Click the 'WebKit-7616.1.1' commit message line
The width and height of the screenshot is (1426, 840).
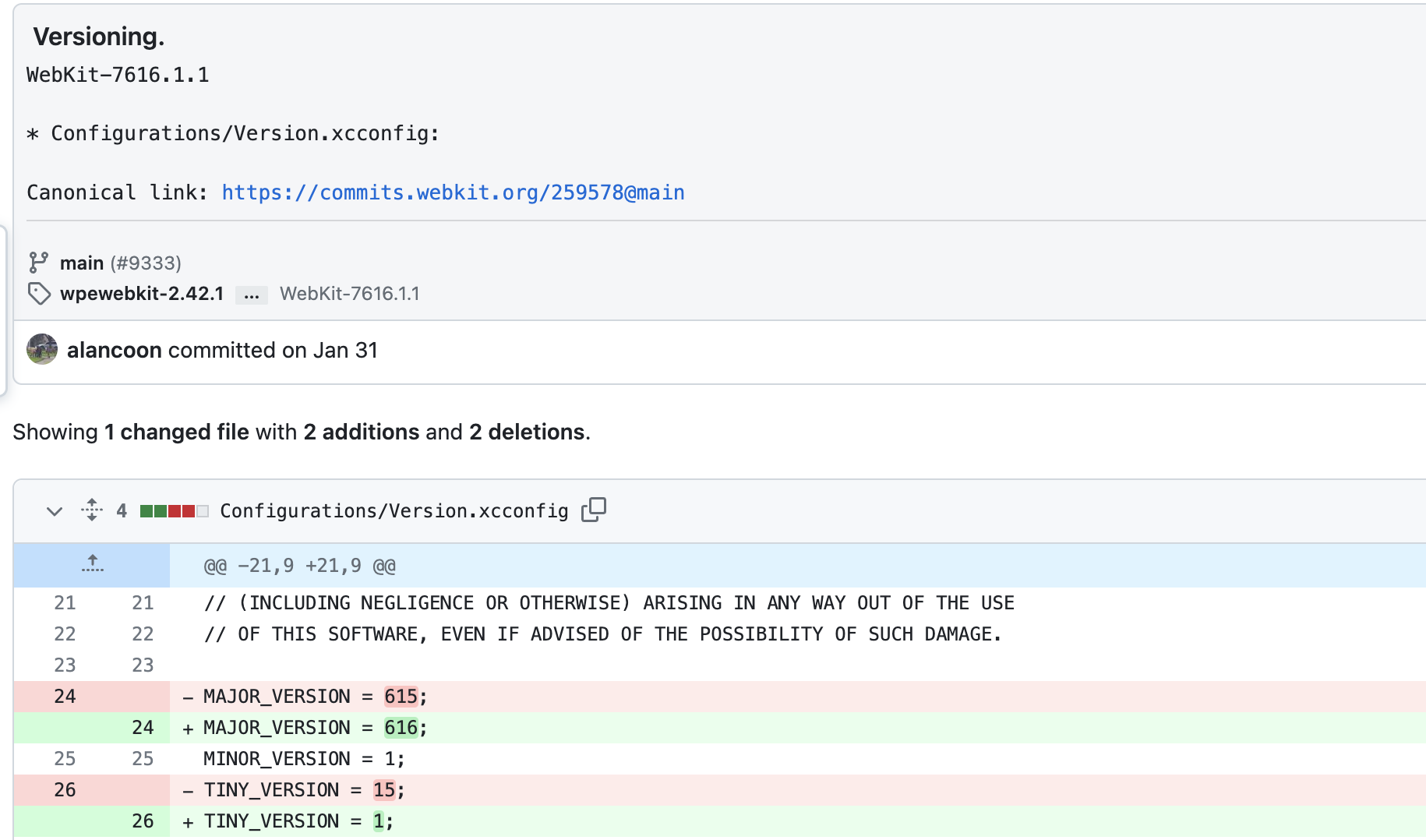click(118, 75)
